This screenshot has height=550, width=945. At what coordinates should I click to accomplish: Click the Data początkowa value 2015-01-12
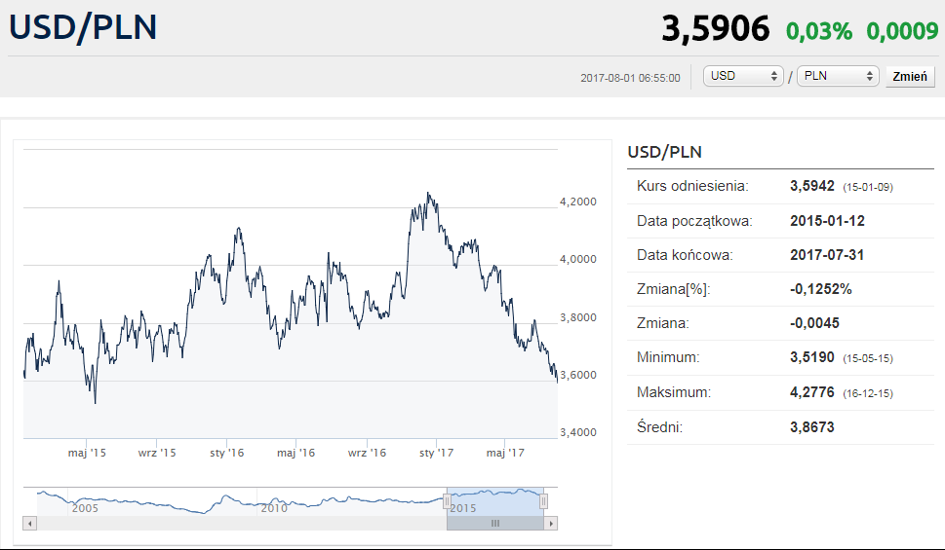click(x=827, y=221)
